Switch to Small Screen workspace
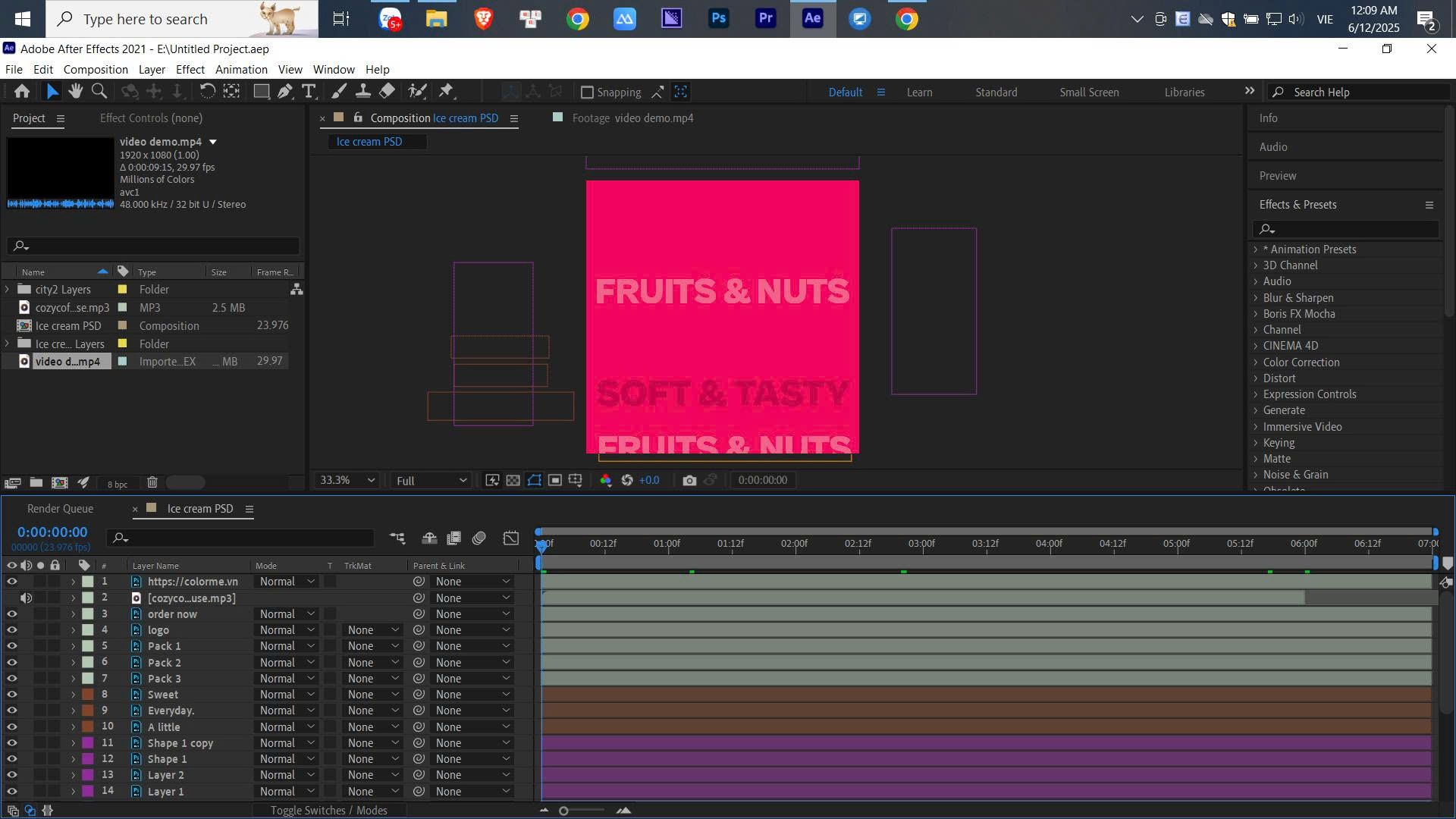 (x=1089, y=93)
